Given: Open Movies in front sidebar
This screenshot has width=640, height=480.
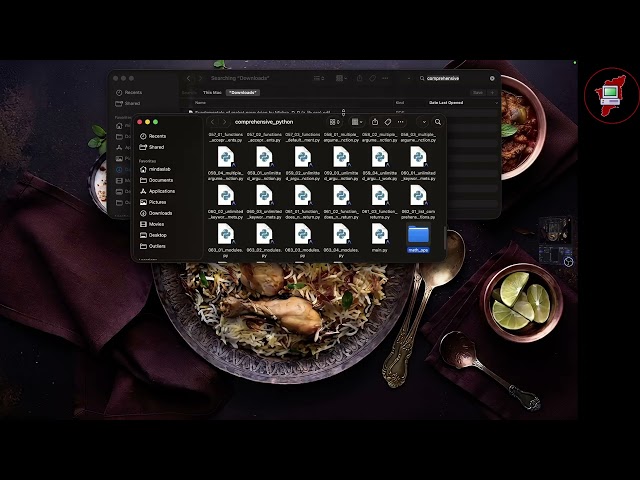Looking at the screenshot, I should click(x=152, y=224).
